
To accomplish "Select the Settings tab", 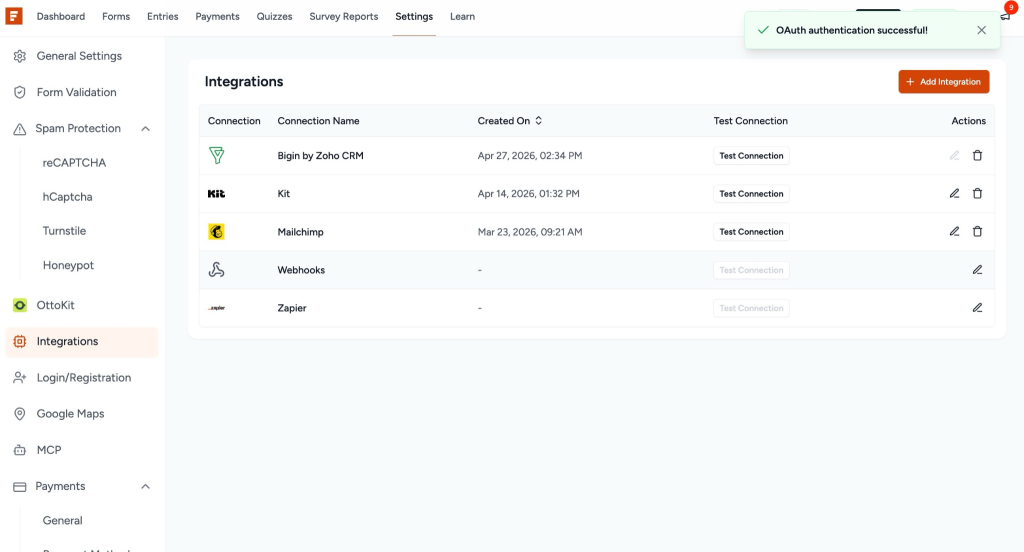I will coord(414,16).
